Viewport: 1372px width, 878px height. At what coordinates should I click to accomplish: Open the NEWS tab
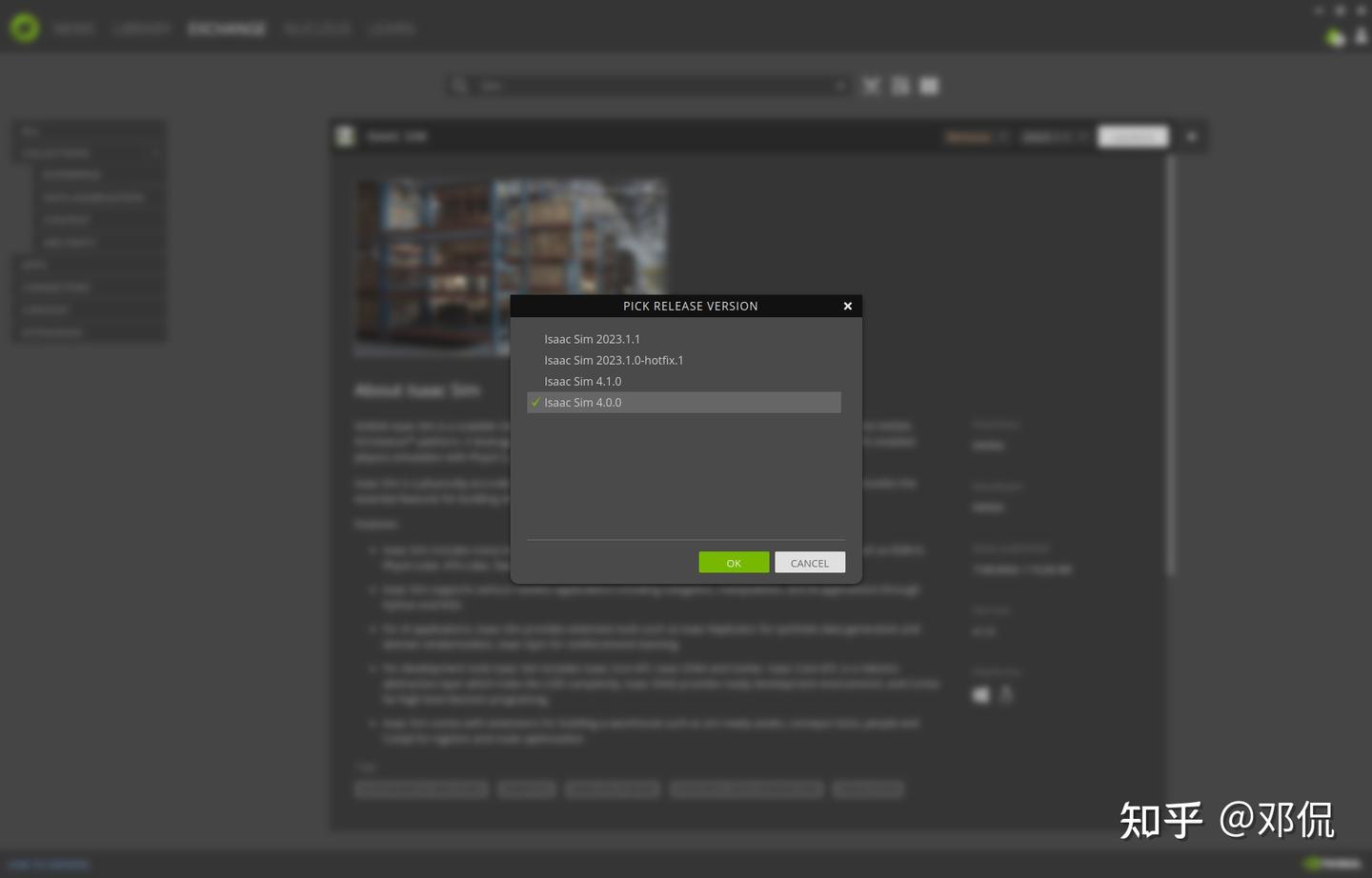click(73, 29)
